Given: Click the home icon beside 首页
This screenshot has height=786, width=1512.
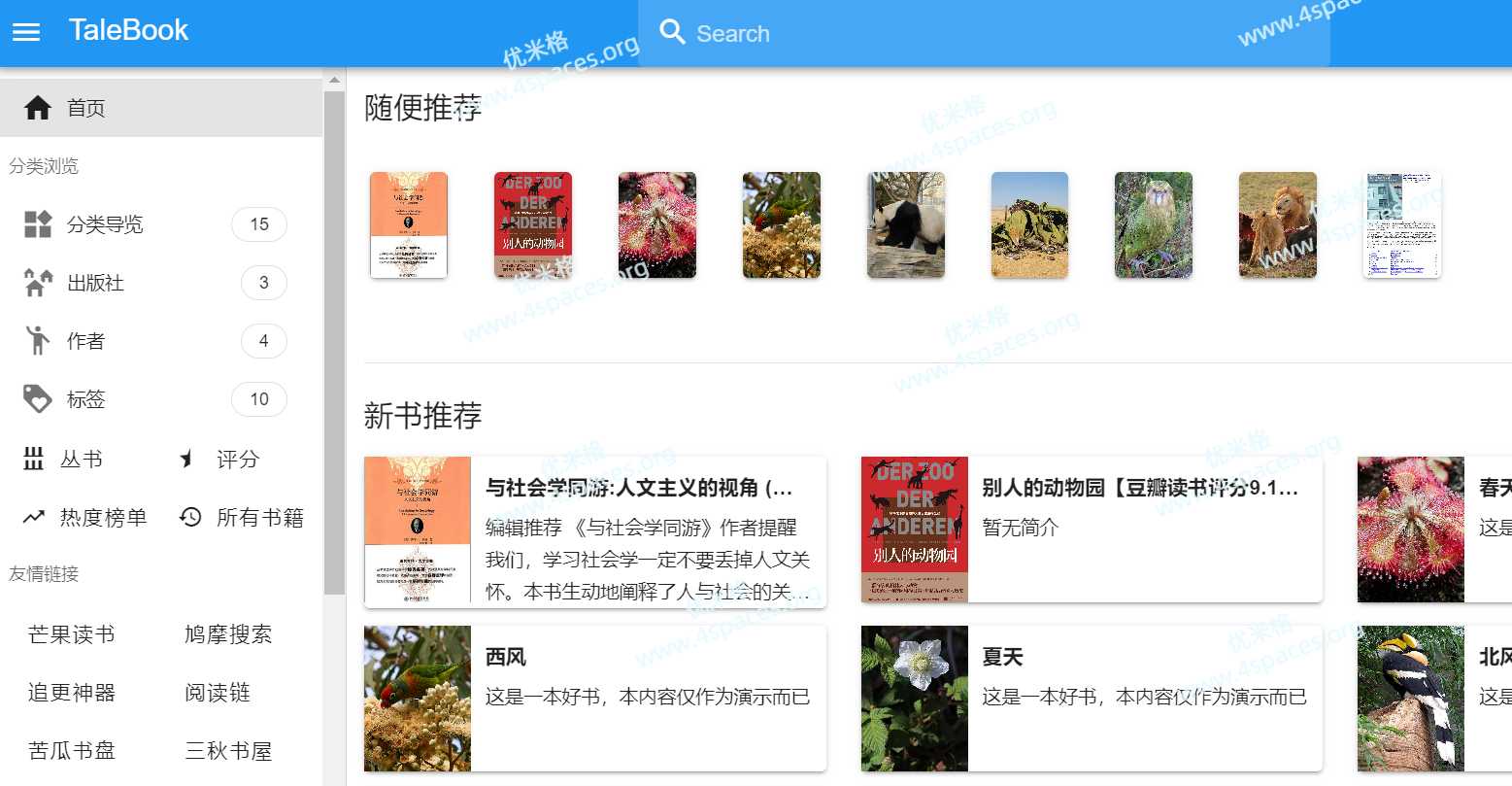Looking at the screenshot, I should pyautogui.click(x=38, y=108).
